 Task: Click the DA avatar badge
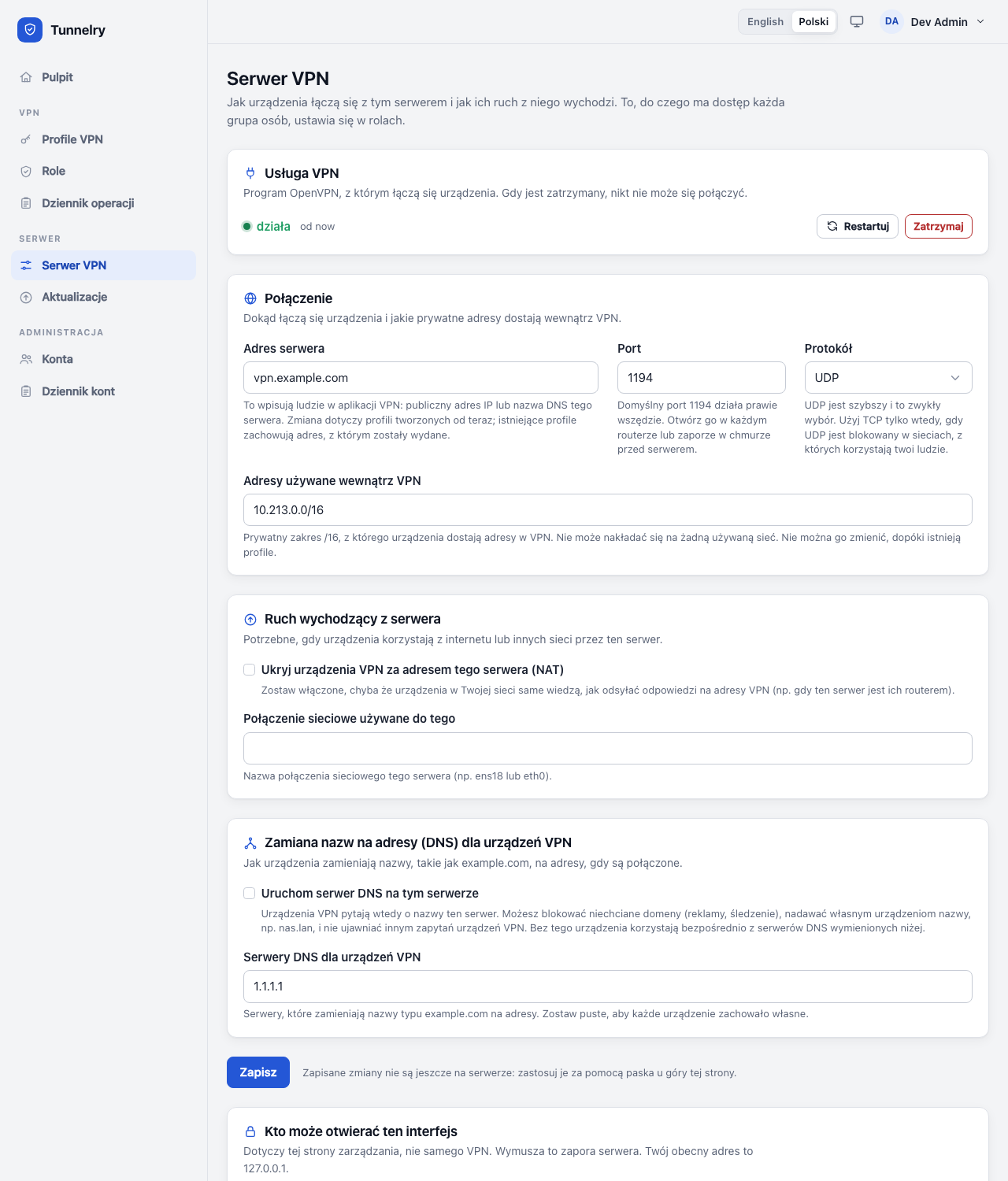pos(891,21)
